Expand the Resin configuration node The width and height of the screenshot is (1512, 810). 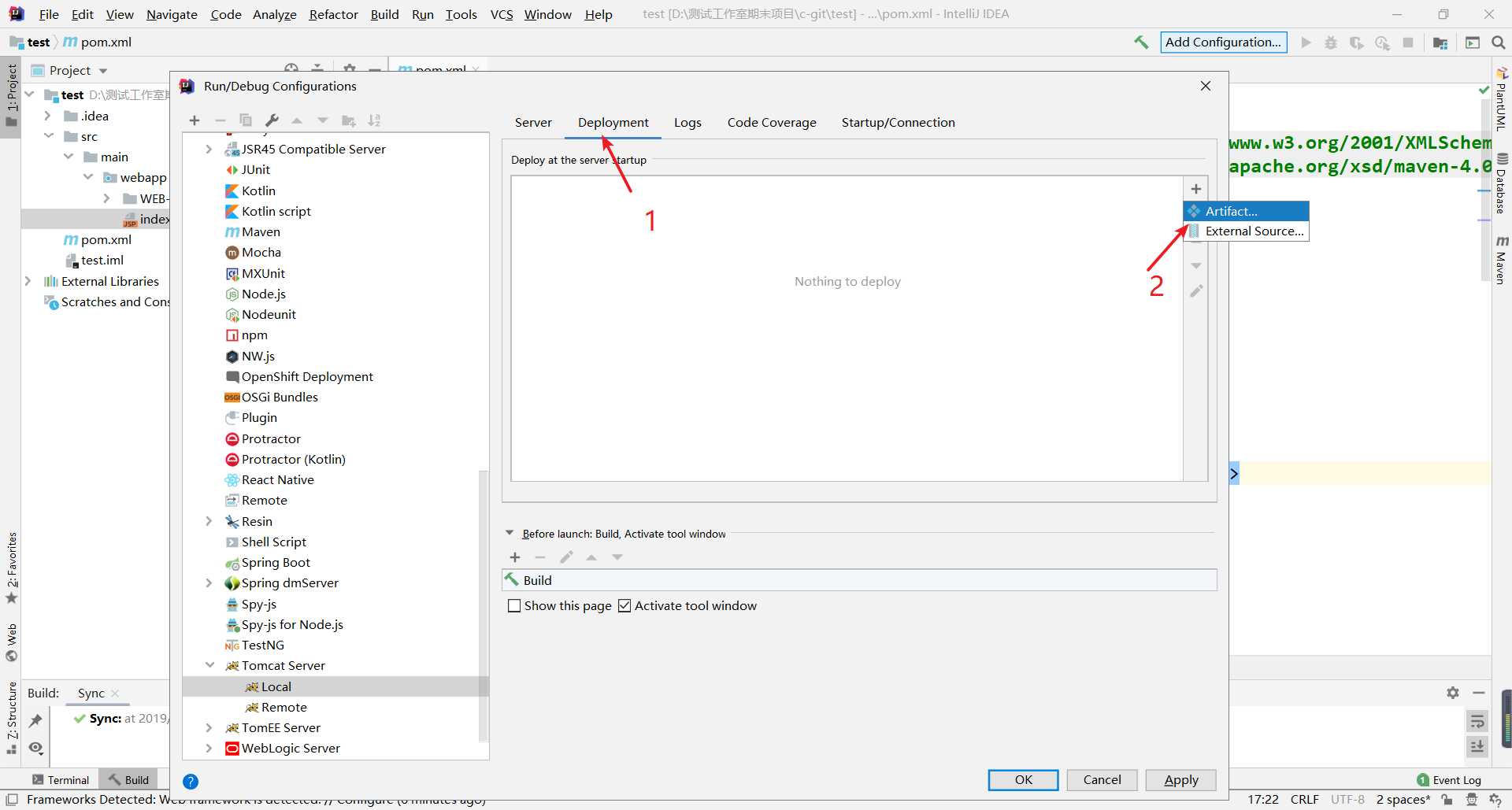tap(209, 521)
